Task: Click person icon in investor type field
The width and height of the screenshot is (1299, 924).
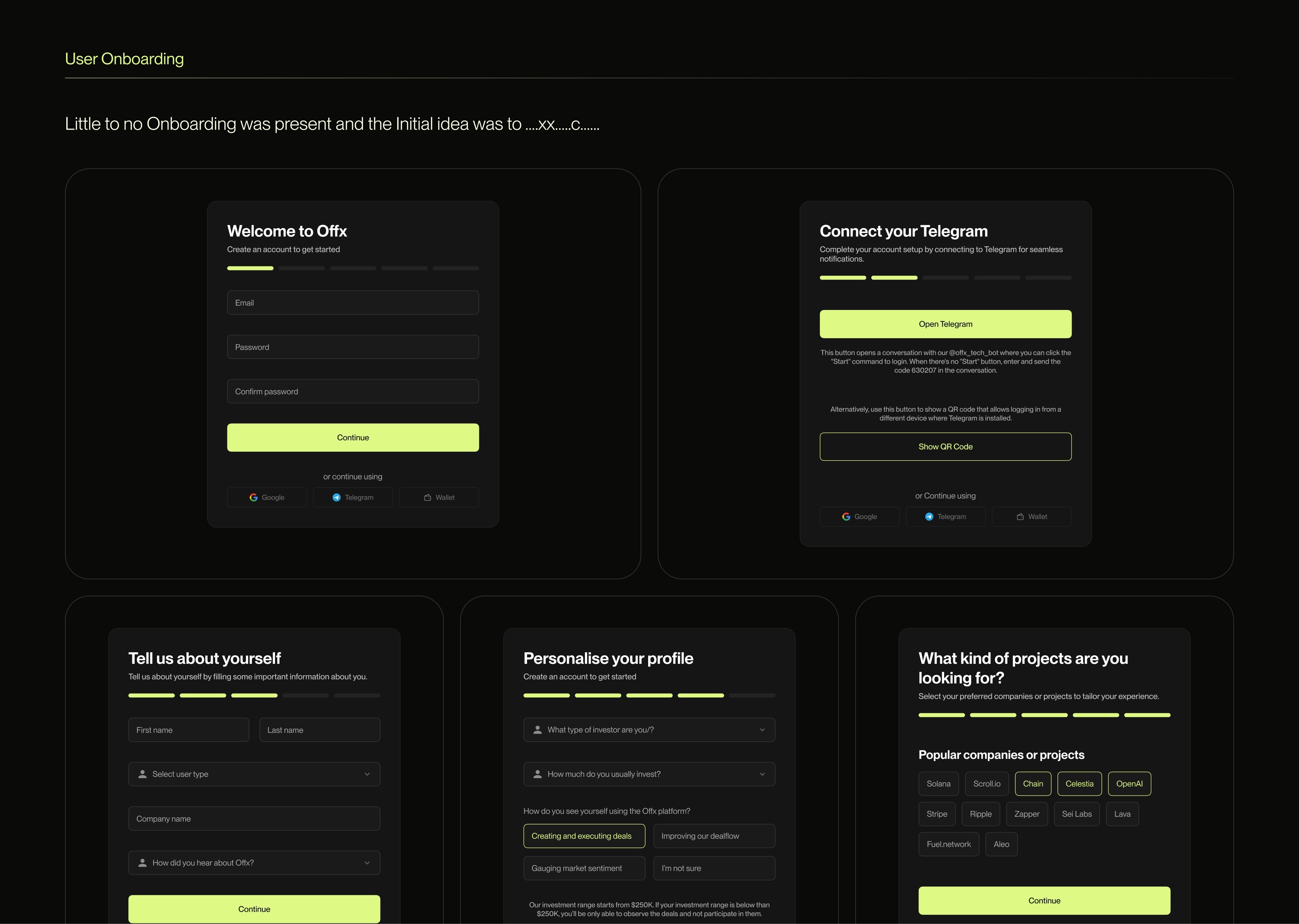Action: [538, 729]
